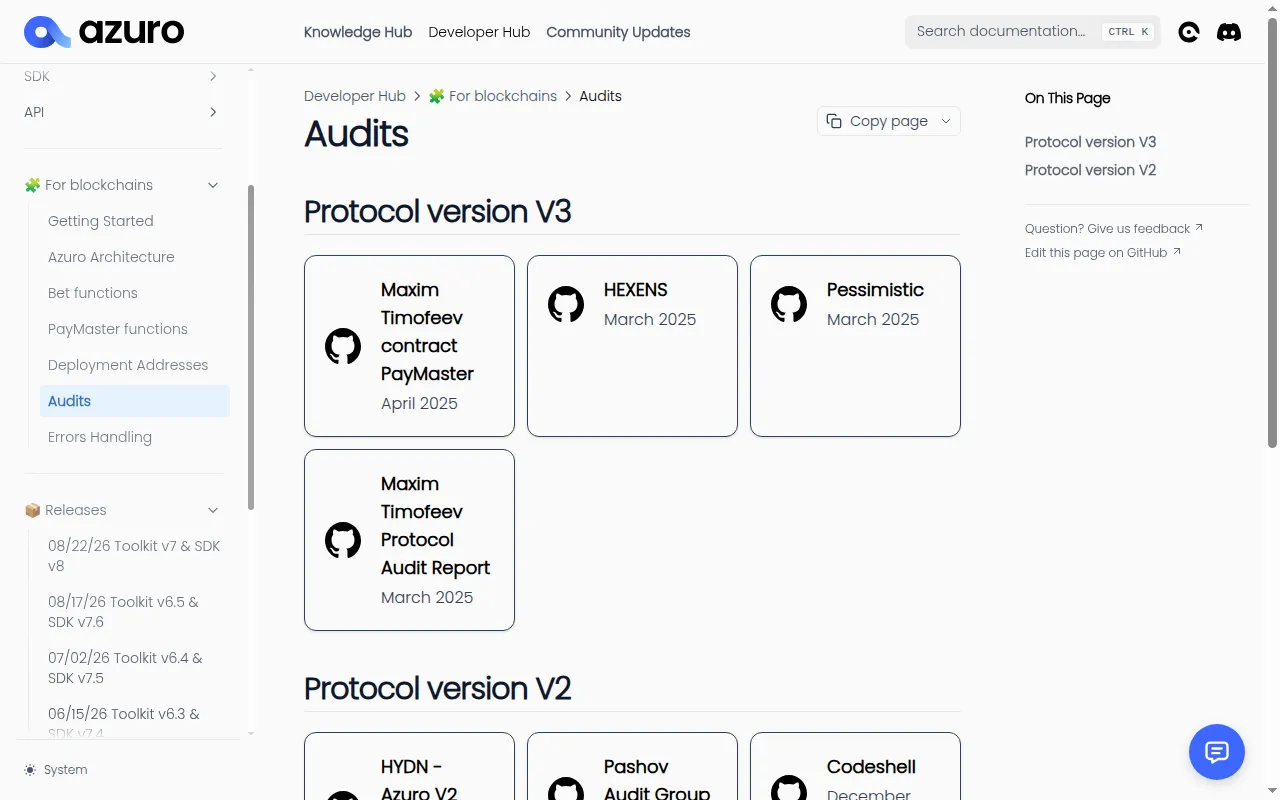Select PayMaster functions in sidebar
Viewport: 1280px width, 800px height.
(135, 329)
